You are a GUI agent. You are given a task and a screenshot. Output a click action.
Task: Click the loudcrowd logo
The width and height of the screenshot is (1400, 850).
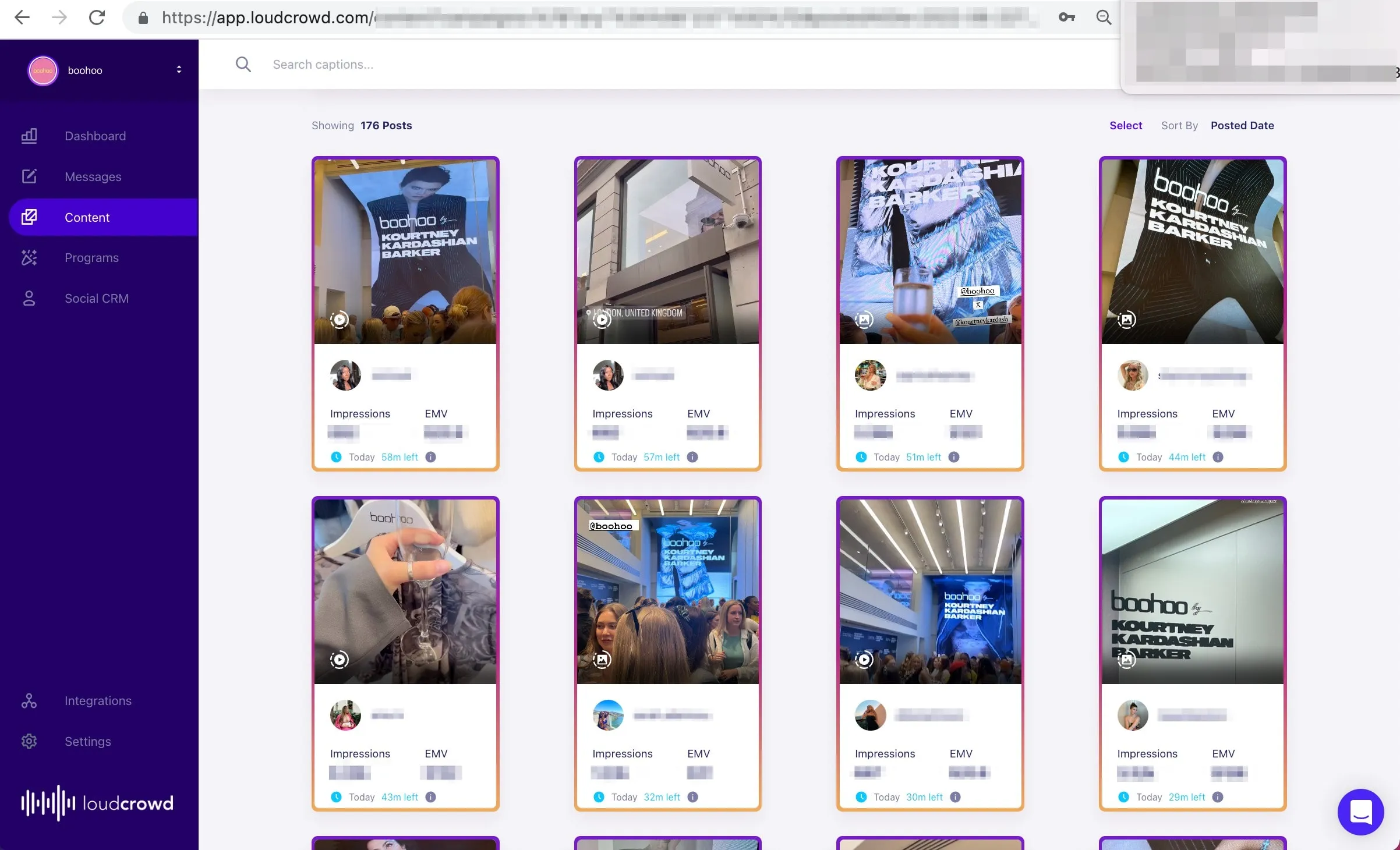[x=97, y=803]
